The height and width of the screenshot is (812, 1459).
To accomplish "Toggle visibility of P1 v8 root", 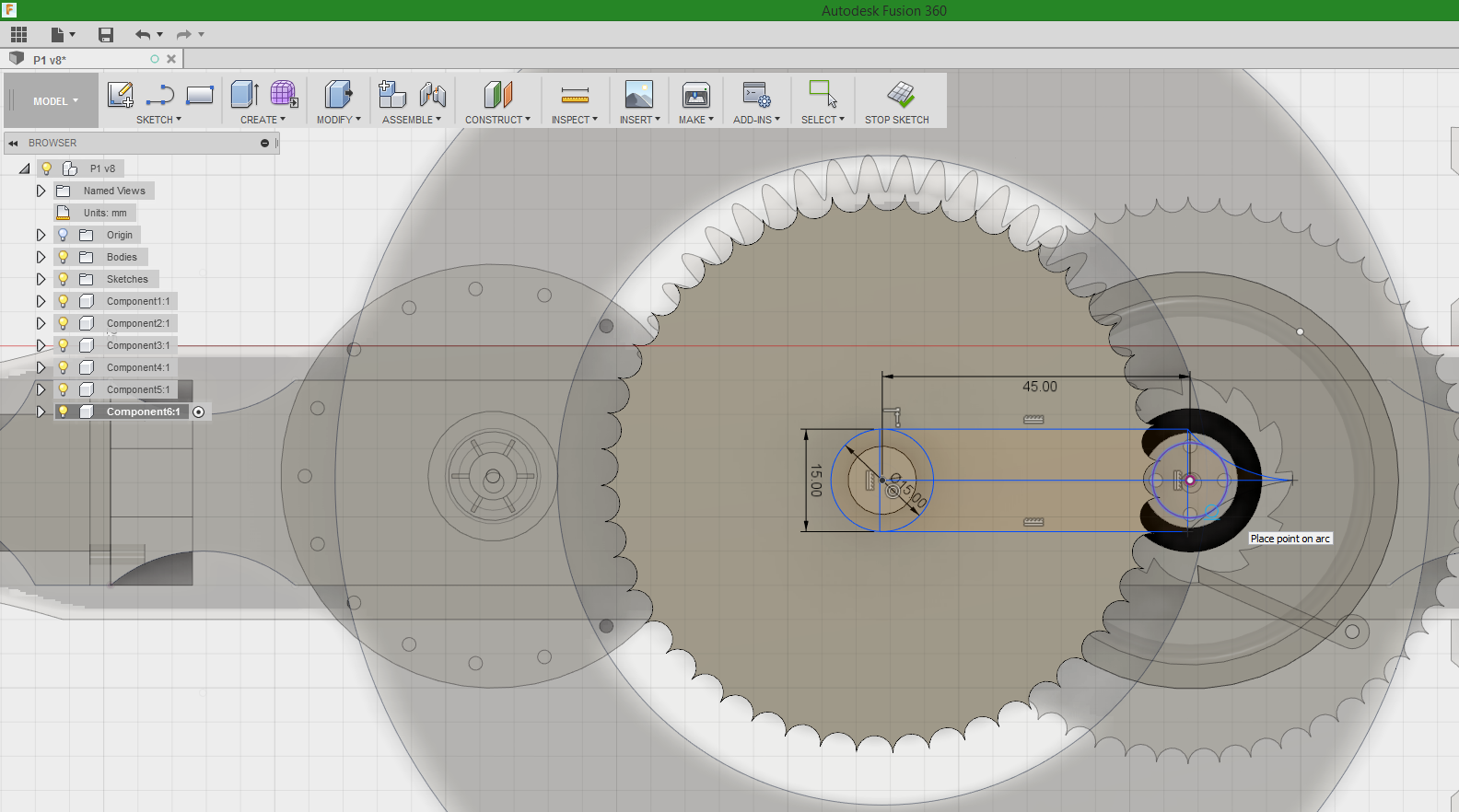I will tap(46, 168).
